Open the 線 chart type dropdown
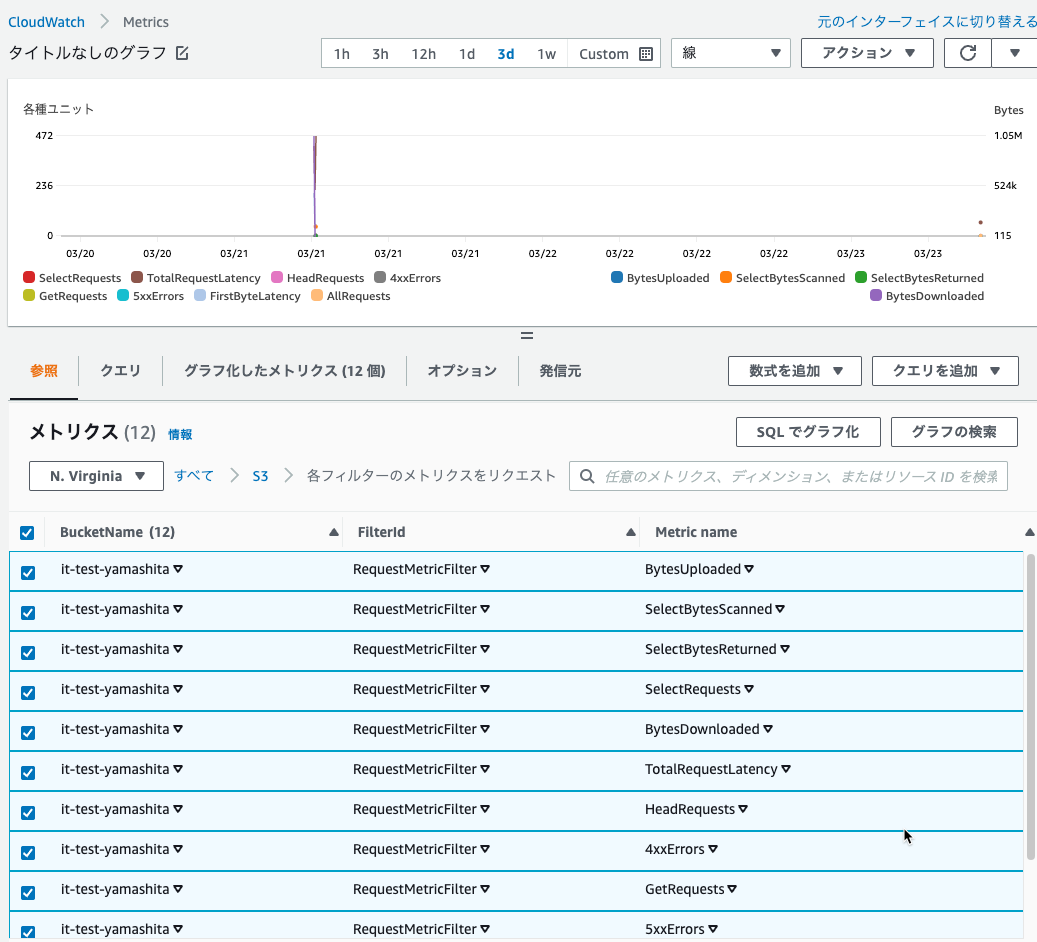 (731, 53)
